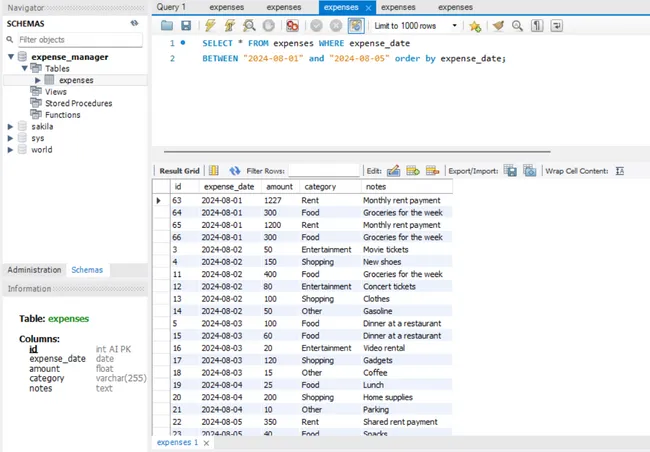Execute statement under cursor icon
Screen dimensions: 650x452
pos(230,26)
